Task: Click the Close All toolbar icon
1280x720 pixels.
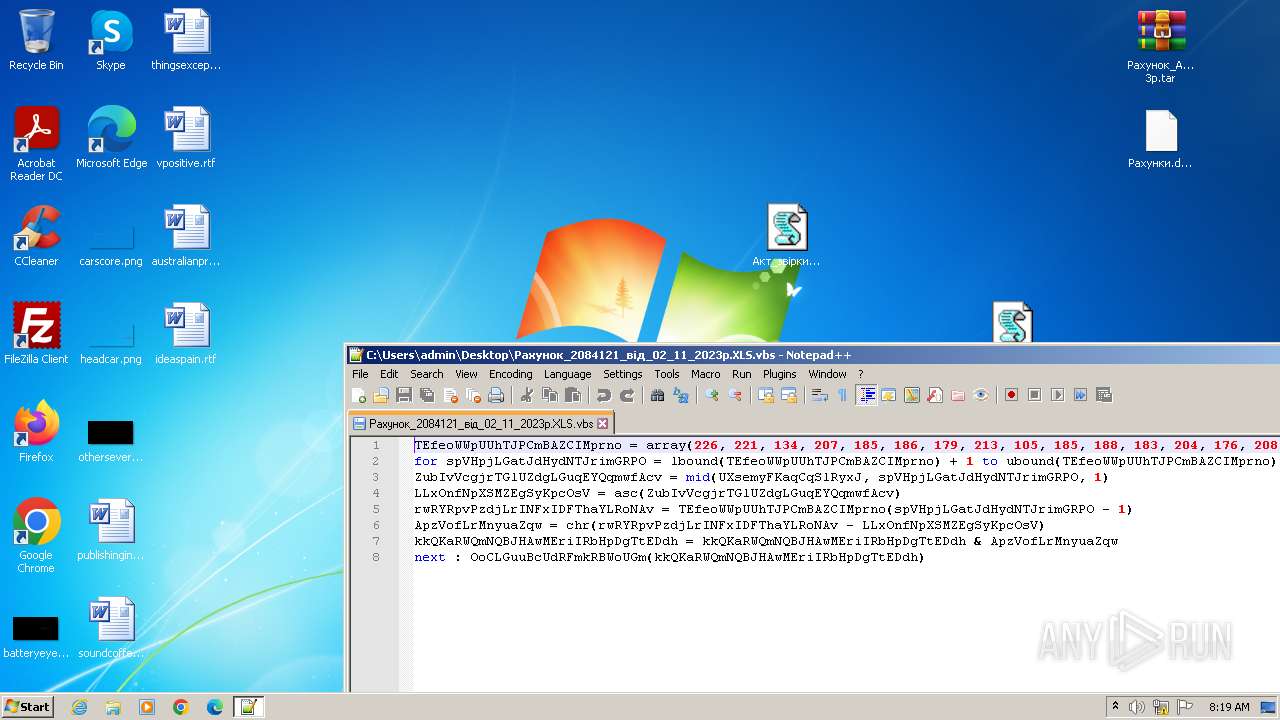Action: click(x=473, y=395)
